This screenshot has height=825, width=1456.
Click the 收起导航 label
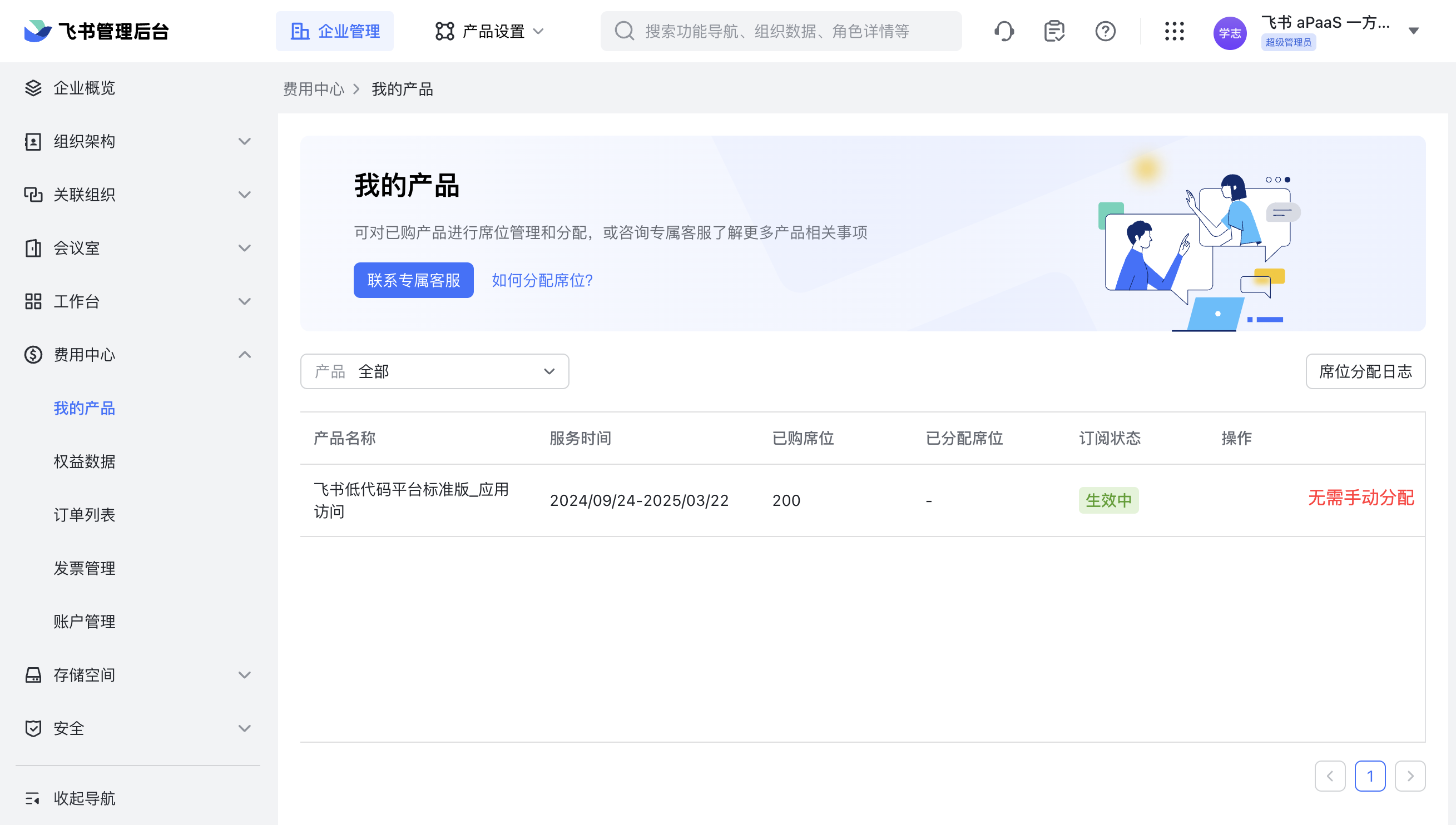85,798
